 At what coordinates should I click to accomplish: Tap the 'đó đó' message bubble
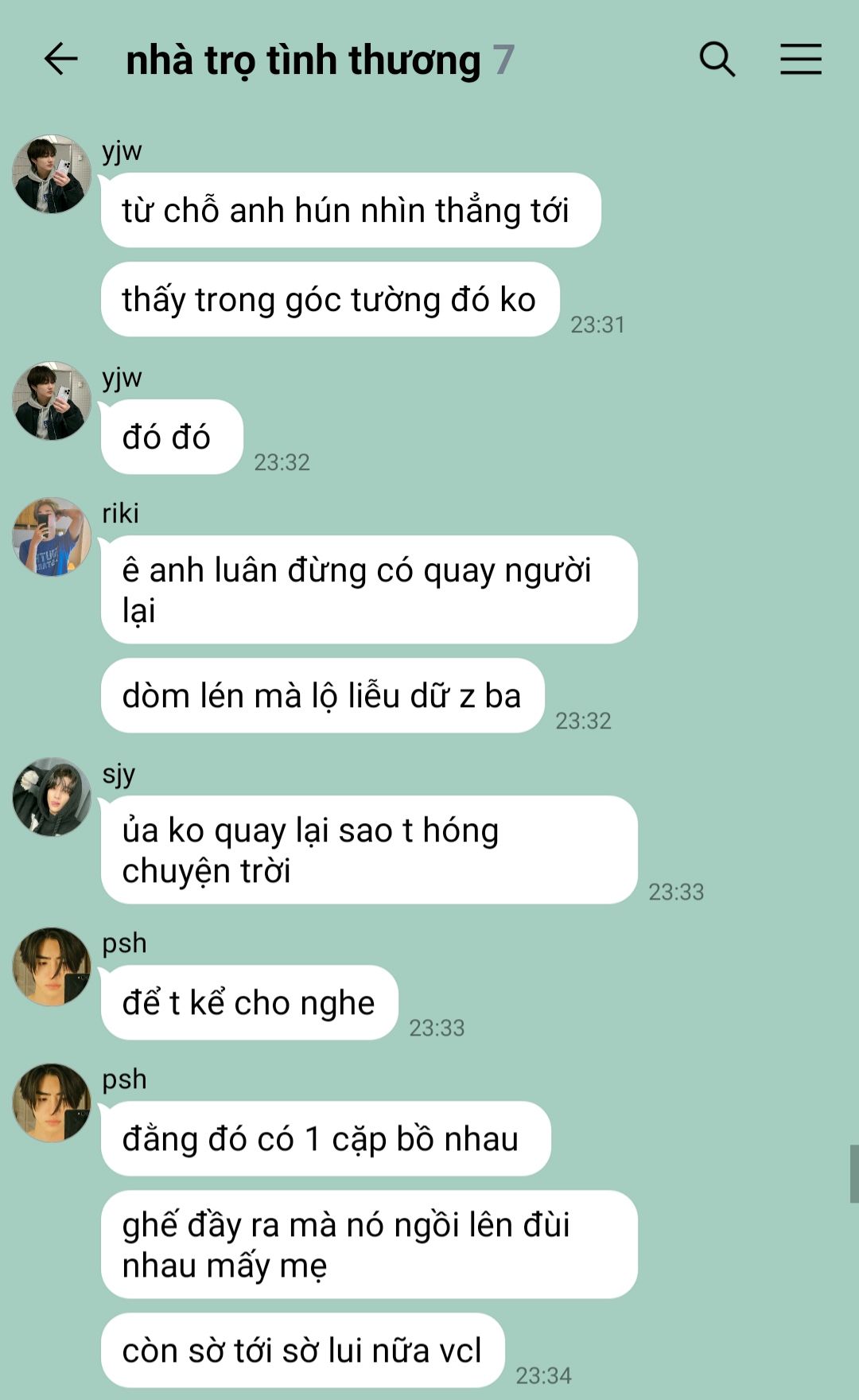click(x=172, y=437)
